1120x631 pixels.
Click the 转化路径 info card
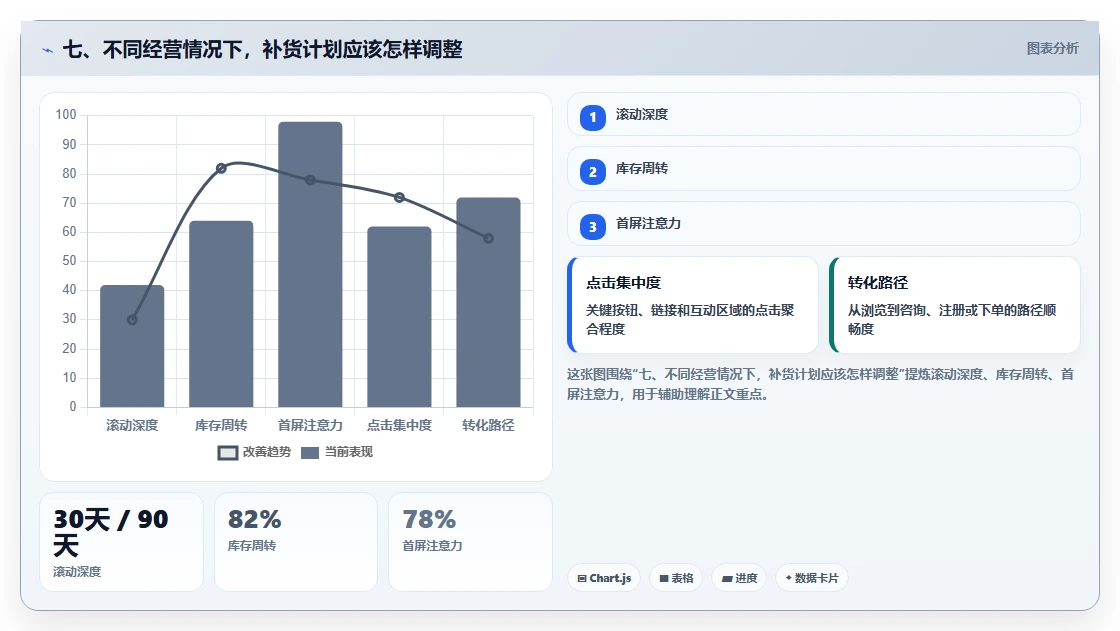coord(954,305)
